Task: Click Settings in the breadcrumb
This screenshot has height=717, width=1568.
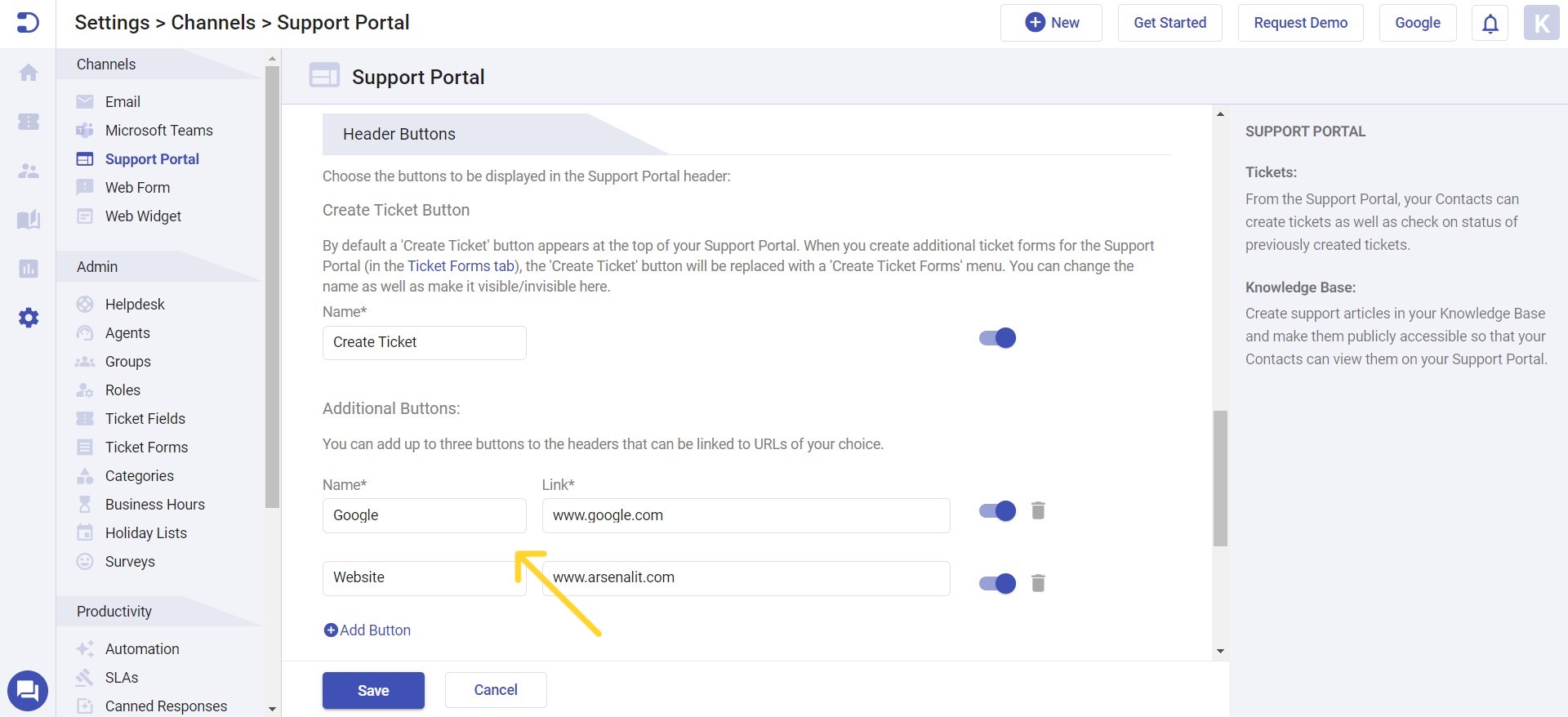Action: click(x=112, y=23)
